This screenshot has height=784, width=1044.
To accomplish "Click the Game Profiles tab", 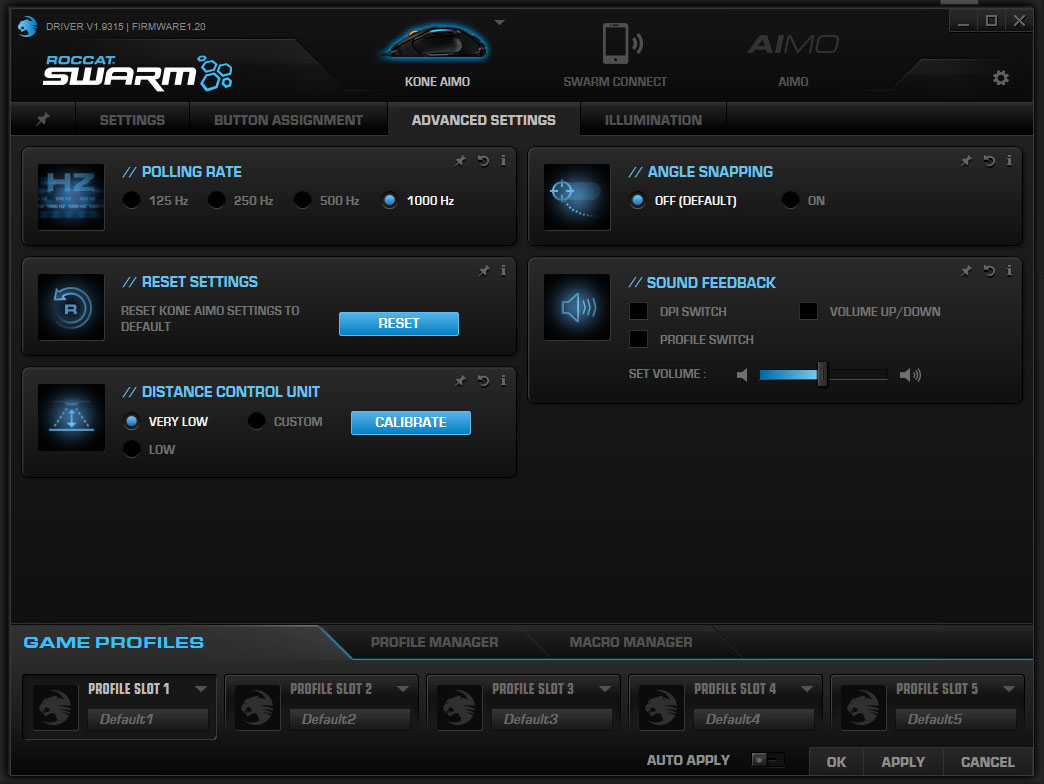I will (114, 642).
